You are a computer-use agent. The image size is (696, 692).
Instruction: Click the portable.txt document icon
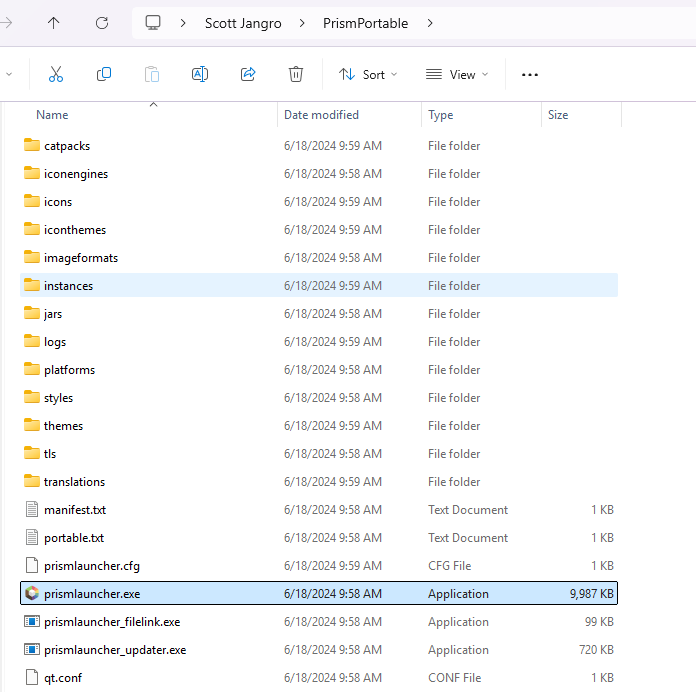point(32,537)
